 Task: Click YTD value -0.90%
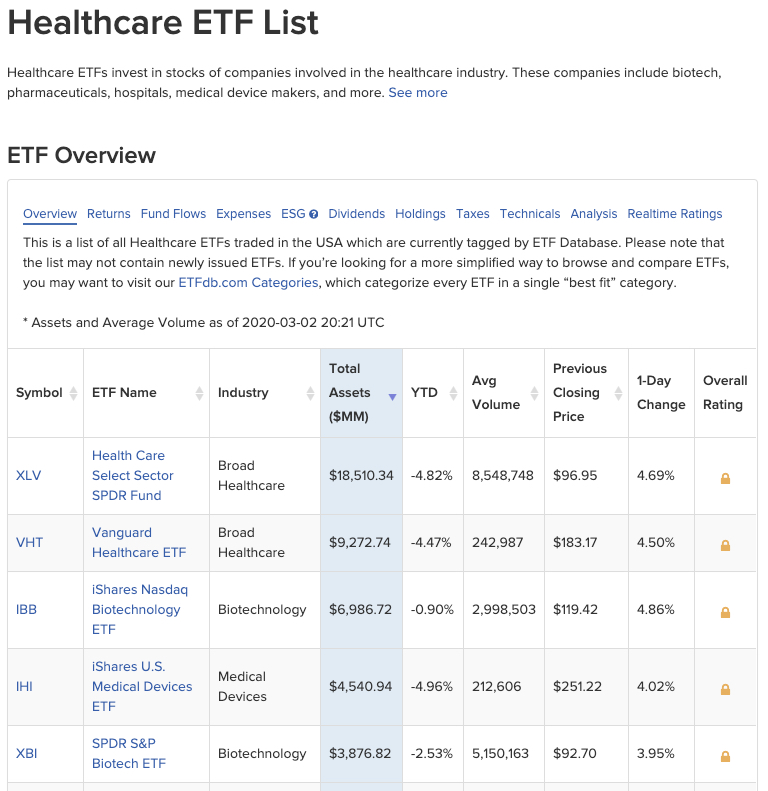click(432, 609)
